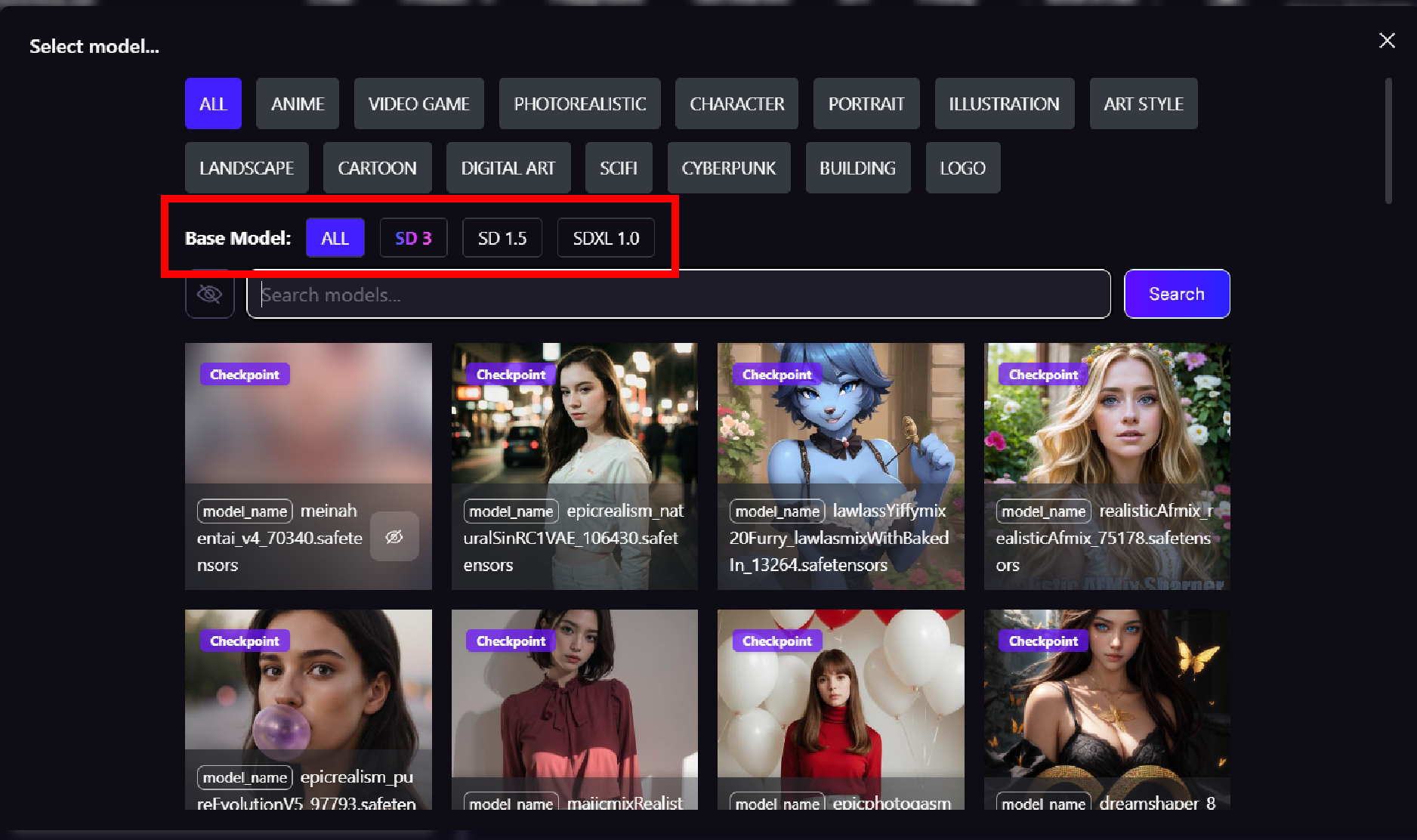Click the Checkpoint badge on dreamshaper_8 card
Image resolution: width=1417 pixels, height=840 pixels.
point(1043,641)
